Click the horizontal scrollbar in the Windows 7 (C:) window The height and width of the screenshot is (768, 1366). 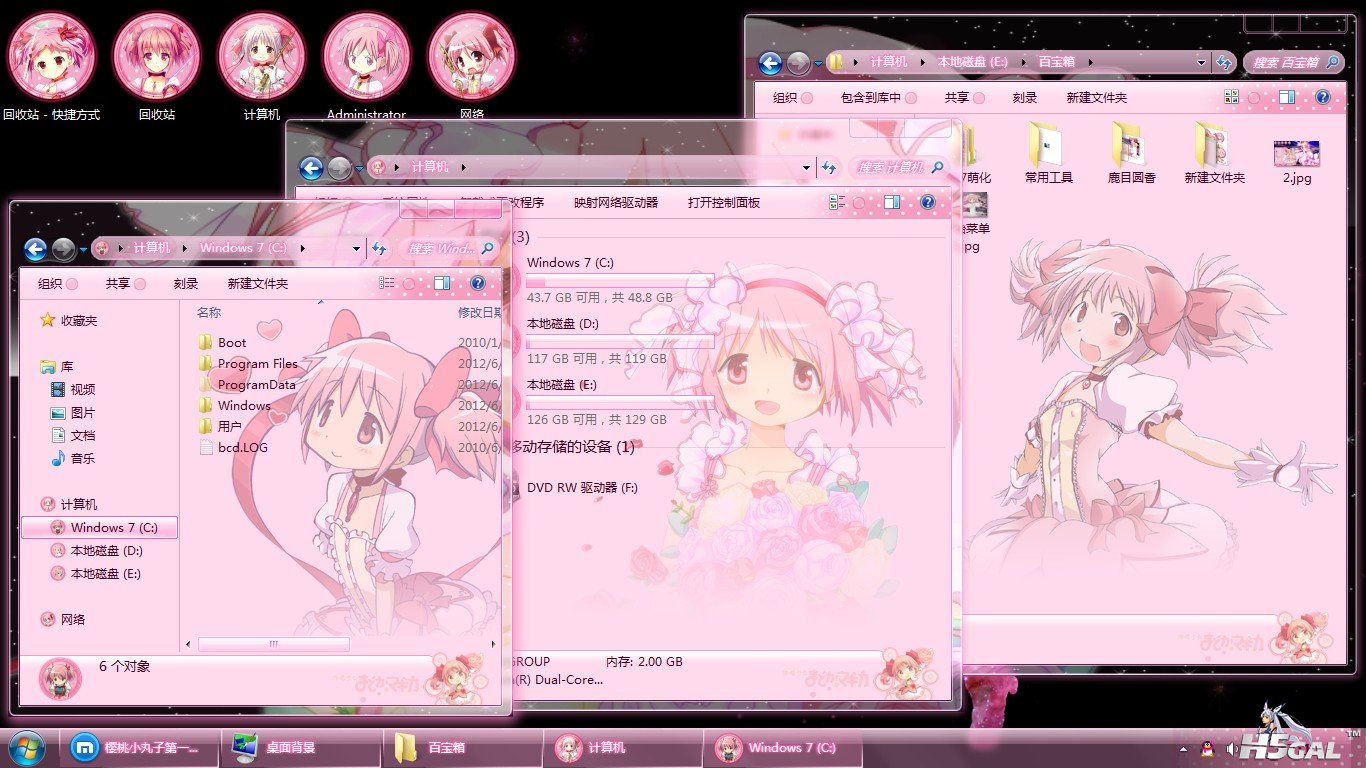pyautogui.click(x=273, y=645)
